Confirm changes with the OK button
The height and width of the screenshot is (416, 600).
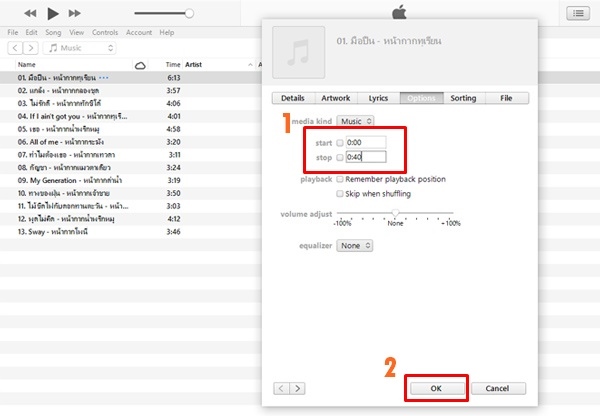(x=436, y=388)
